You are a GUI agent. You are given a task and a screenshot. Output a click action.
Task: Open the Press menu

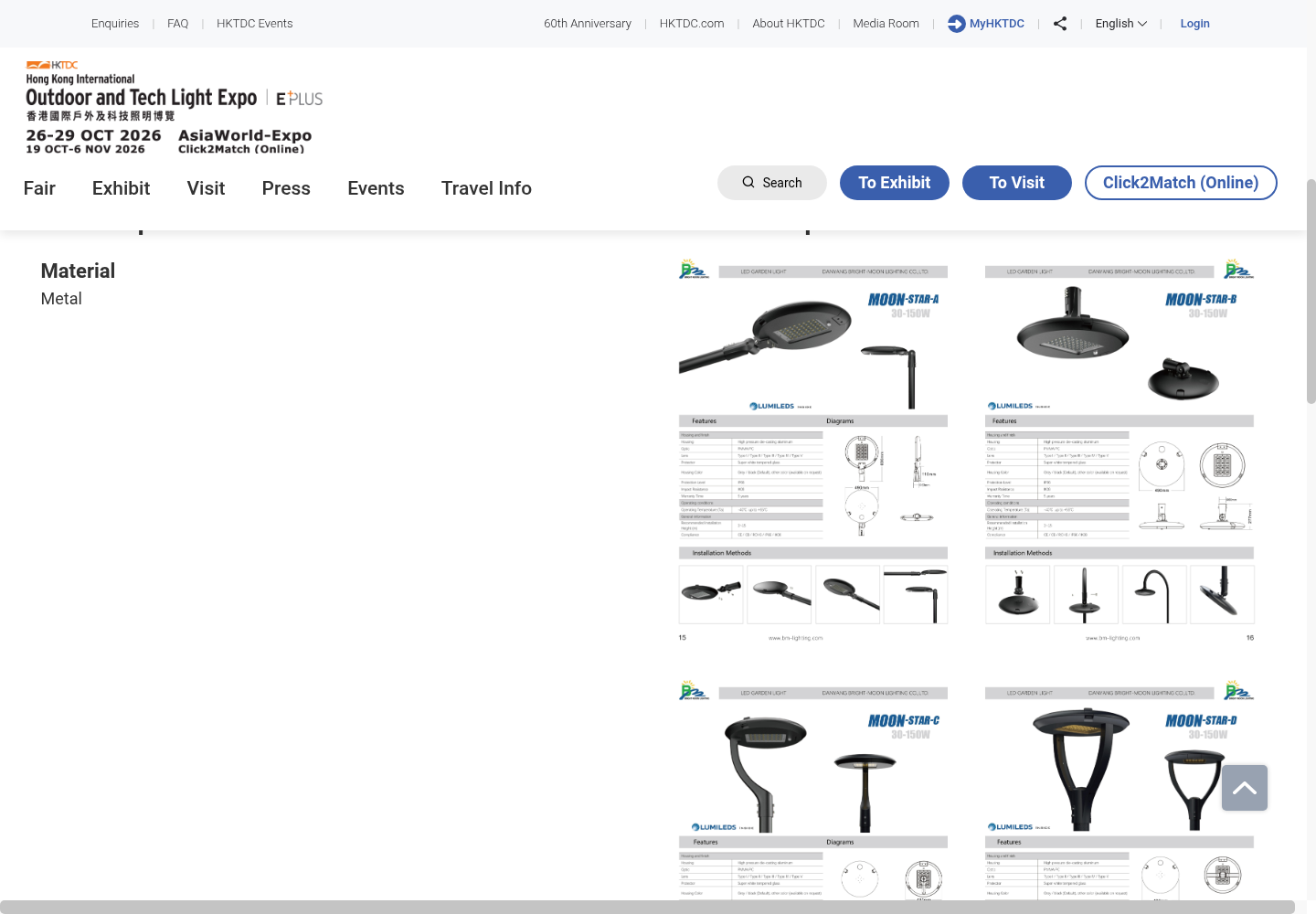coord(286,188)
